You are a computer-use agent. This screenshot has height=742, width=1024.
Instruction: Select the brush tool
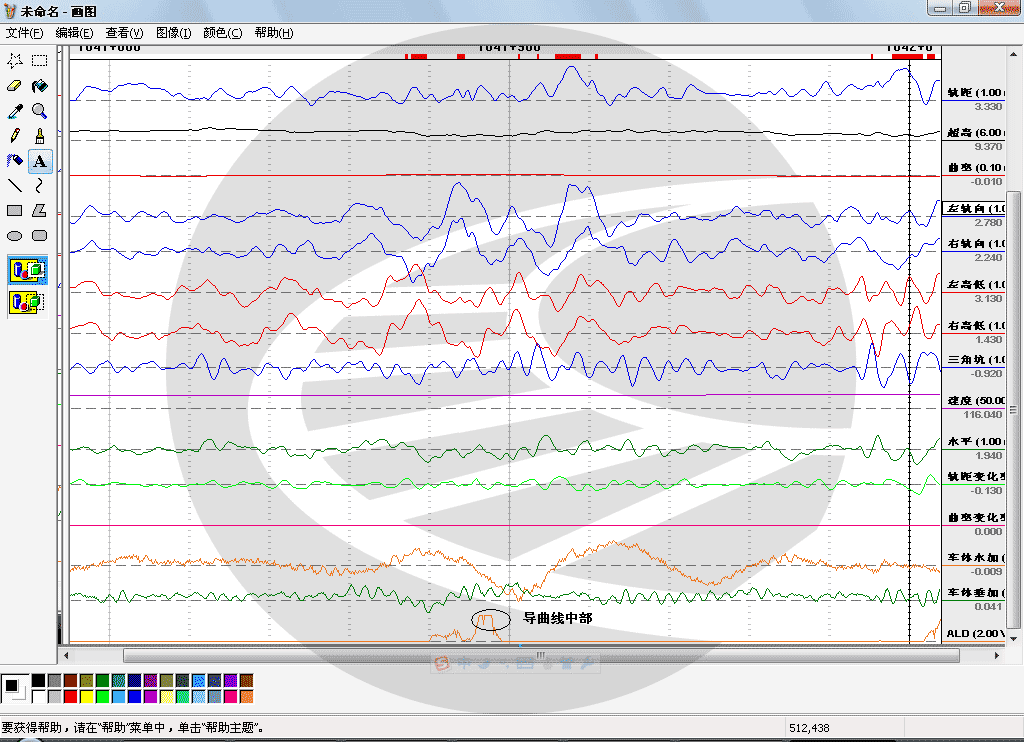(x=40, y=136)
